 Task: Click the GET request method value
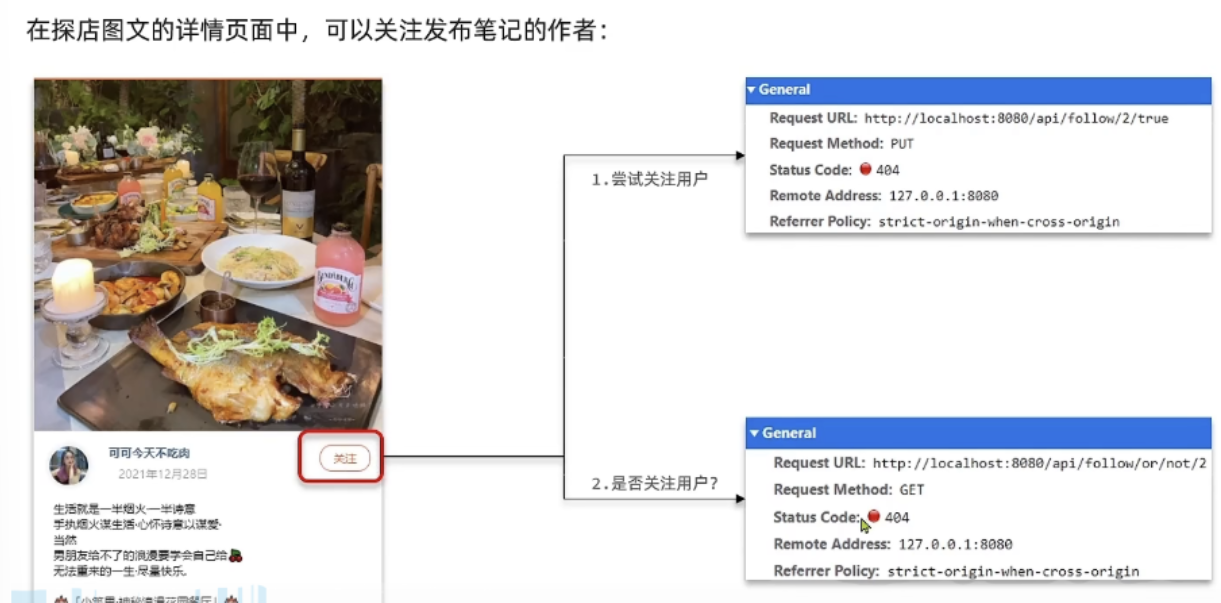(x=911, y=490)
